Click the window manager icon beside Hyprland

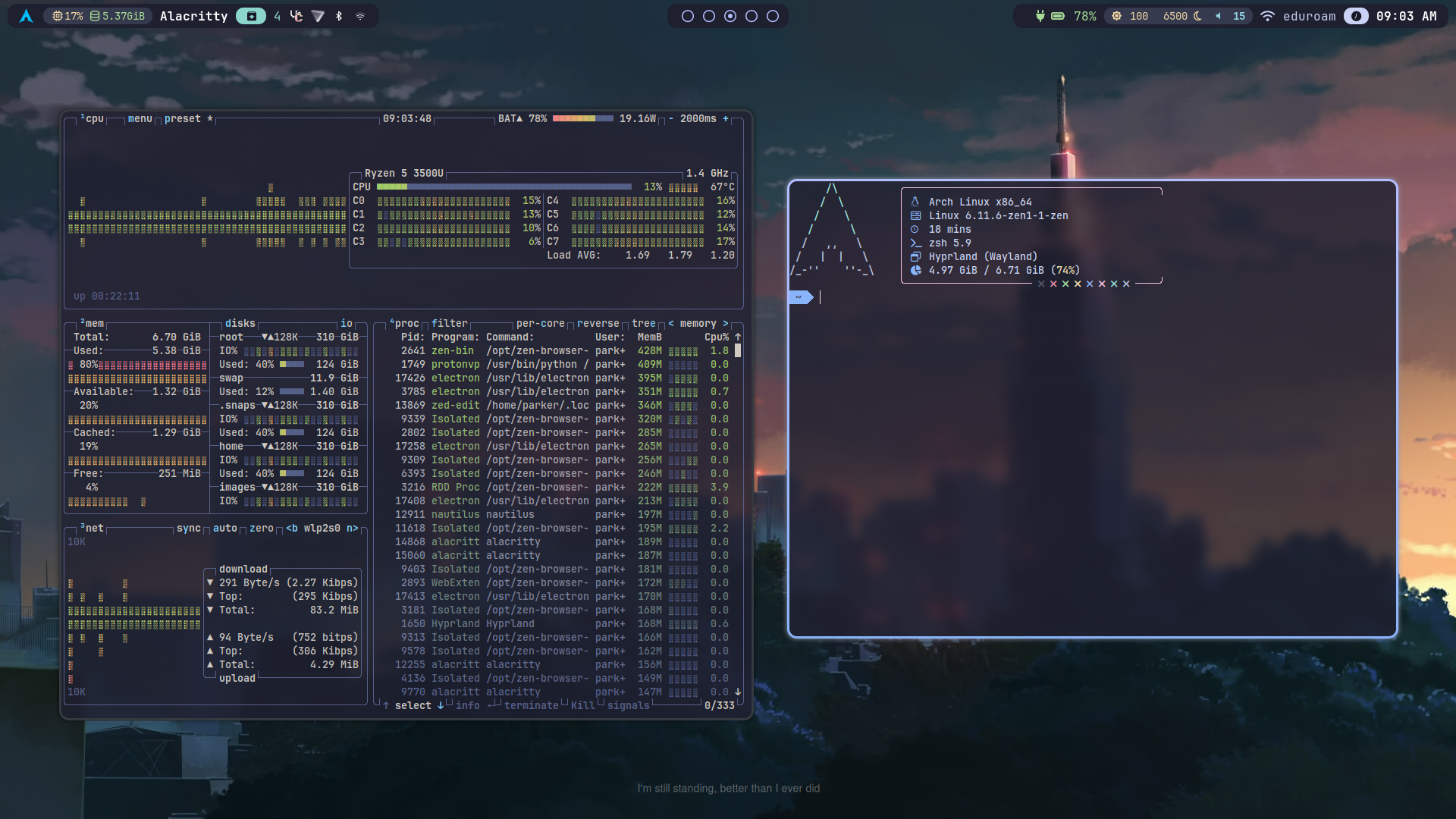tap(915, 256)
